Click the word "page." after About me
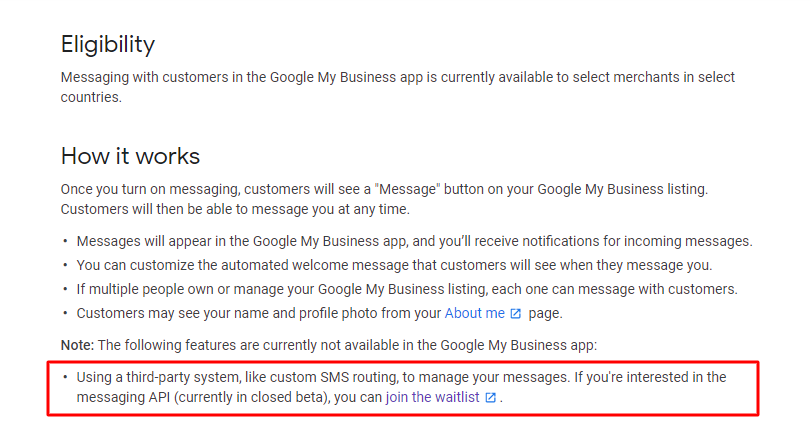The width and height of the screenshot is (811, 430). click(x=545, y=314)
